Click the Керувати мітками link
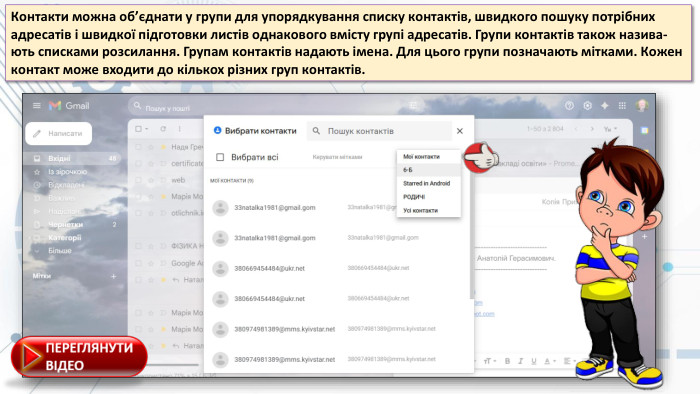This screenshot has height=394, width=700. tap(337, 157)
